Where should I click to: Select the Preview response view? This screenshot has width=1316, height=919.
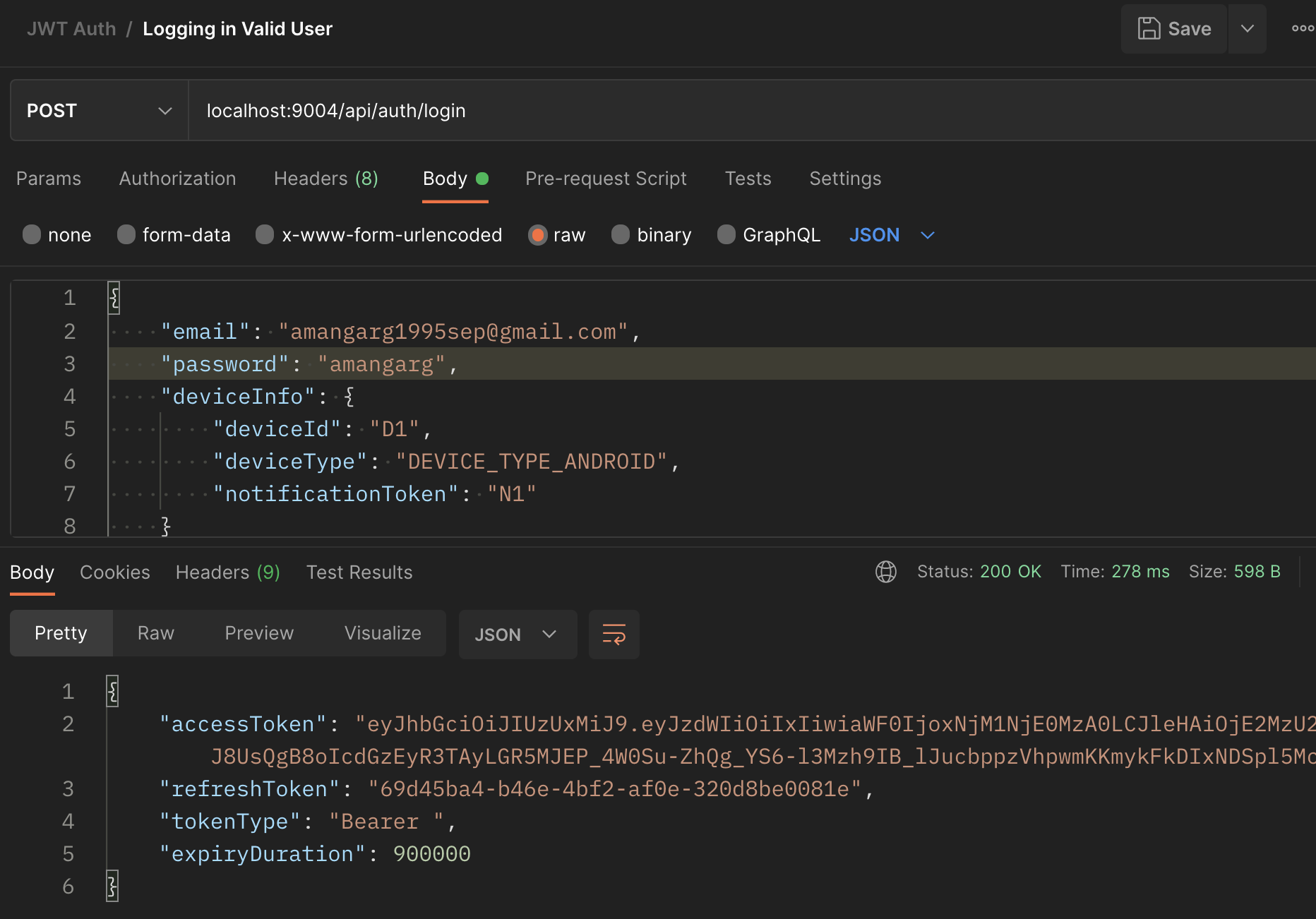(x=259, y=633)
